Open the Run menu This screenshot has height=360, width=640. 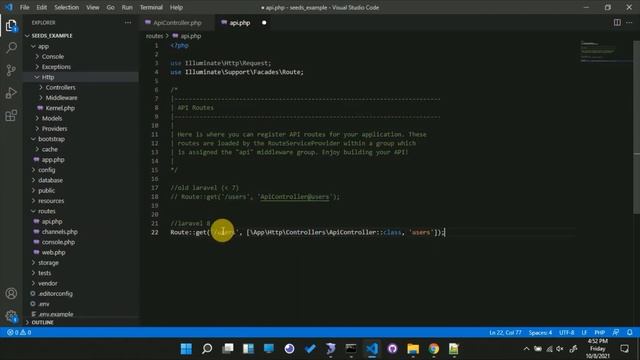pos(127,7)
